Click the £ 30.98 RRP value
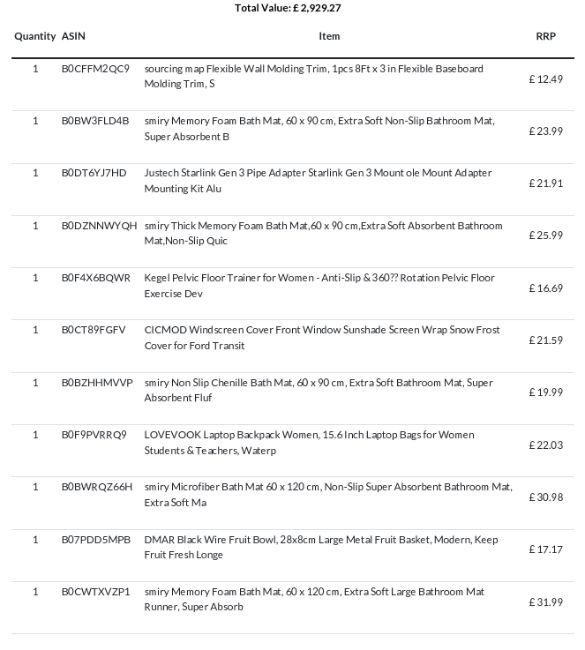This screenshot has width=585, height=650. tap(546, 497)
